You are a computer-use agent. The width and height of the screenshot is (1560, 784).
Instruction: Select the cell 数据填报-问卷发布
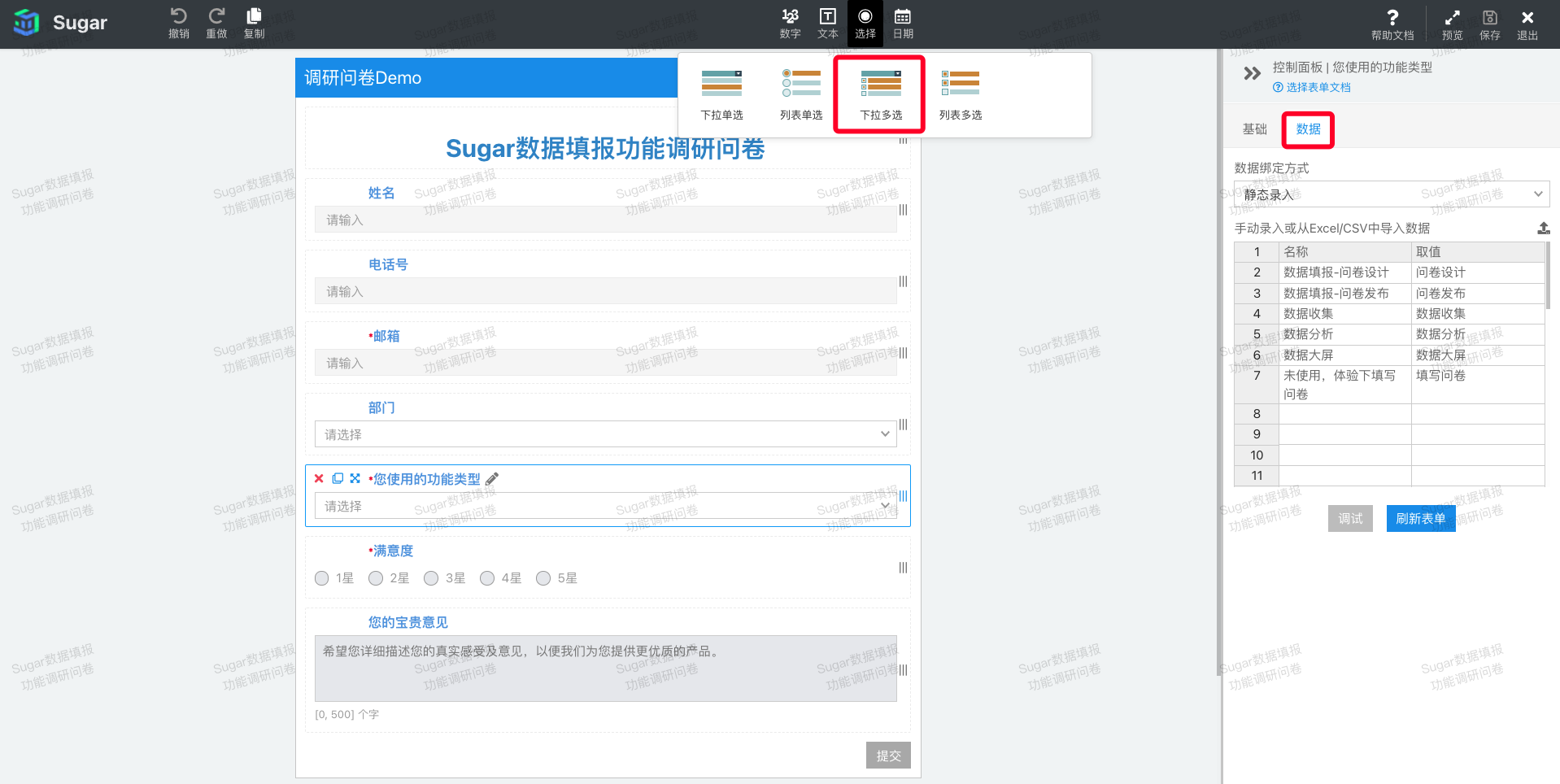click(1344, 294)
